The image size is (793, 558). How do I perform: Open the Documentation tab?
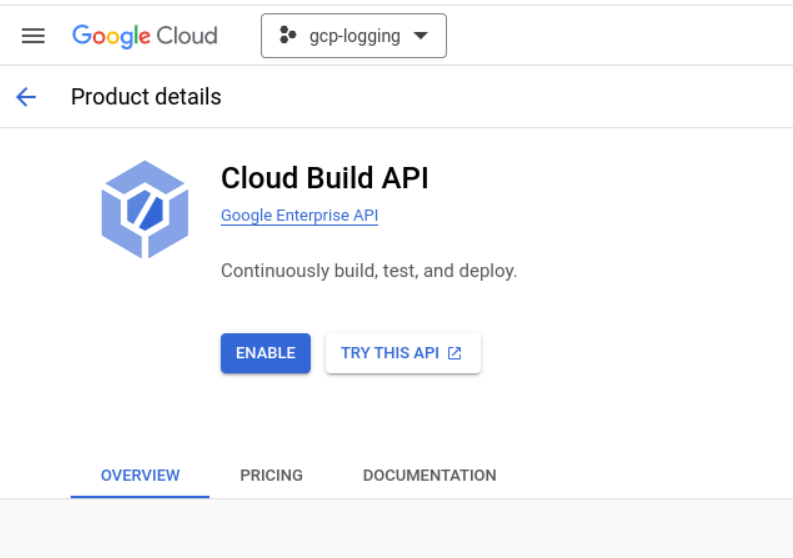click(x=429, y=476)
